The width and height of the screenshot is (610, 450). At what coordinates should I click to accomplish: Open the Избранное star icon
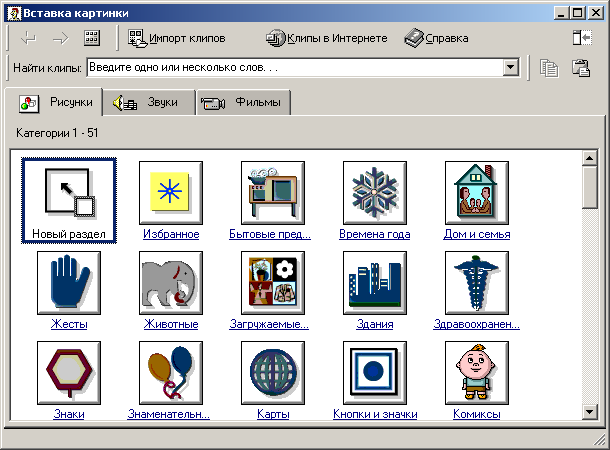tap(171, 193)
